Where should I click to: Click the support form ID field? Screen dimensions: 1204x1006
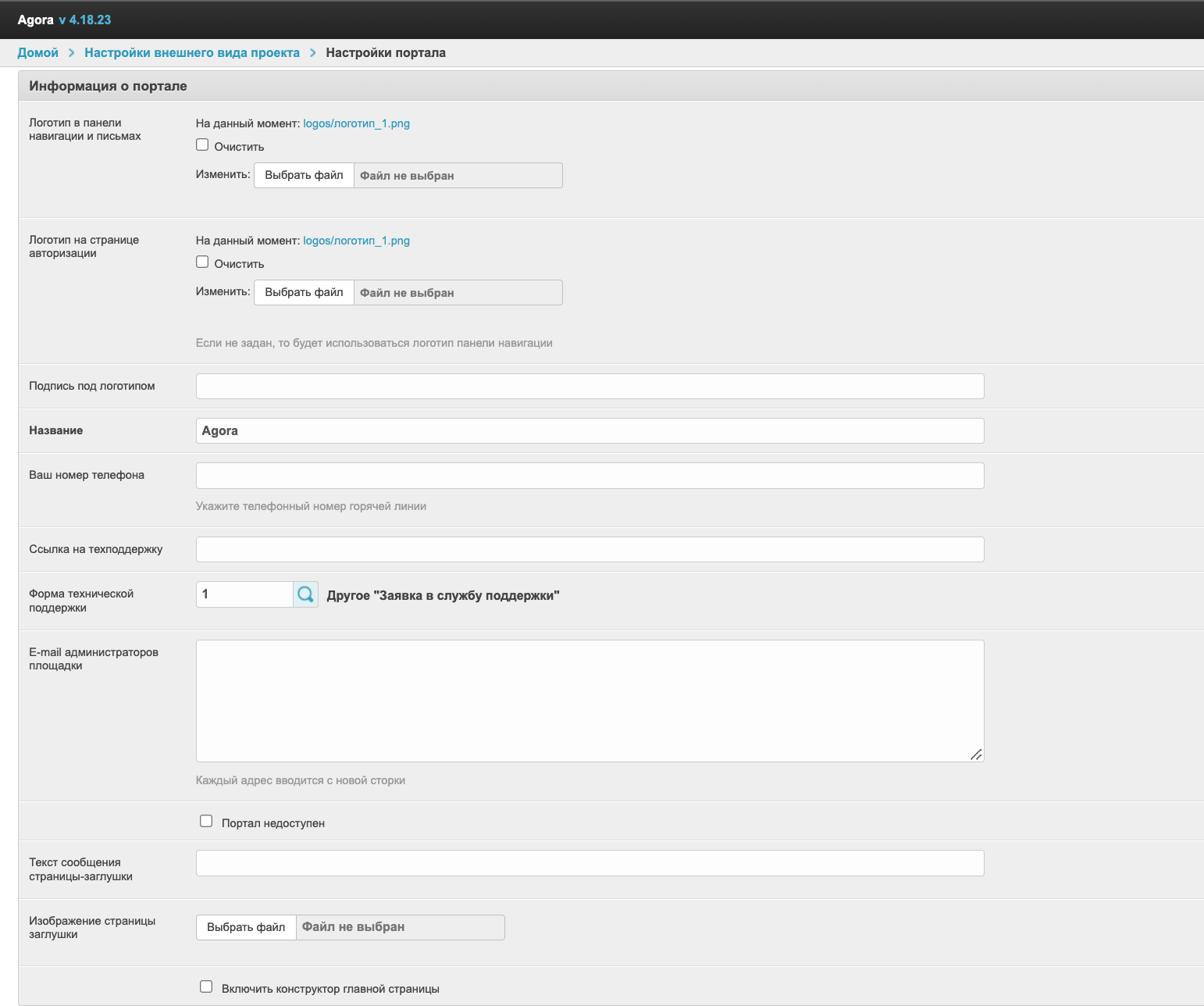tap(244, 594)
